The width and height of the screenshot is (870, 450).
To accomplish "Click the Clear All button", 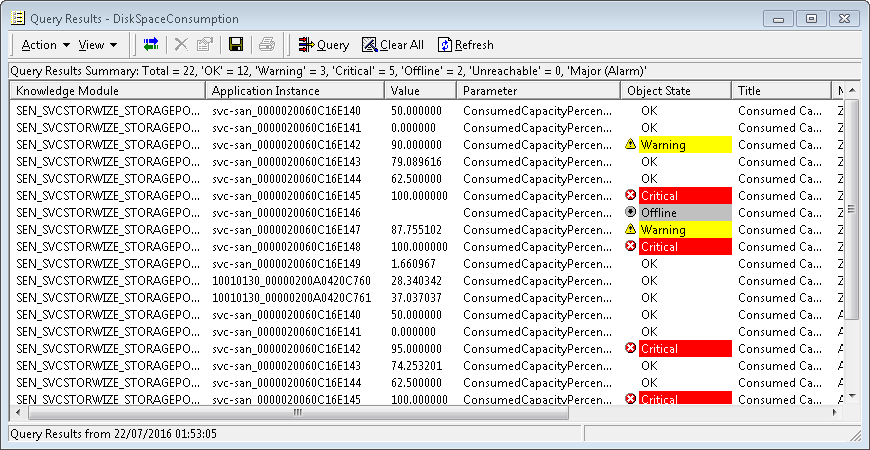I will 393,45.
